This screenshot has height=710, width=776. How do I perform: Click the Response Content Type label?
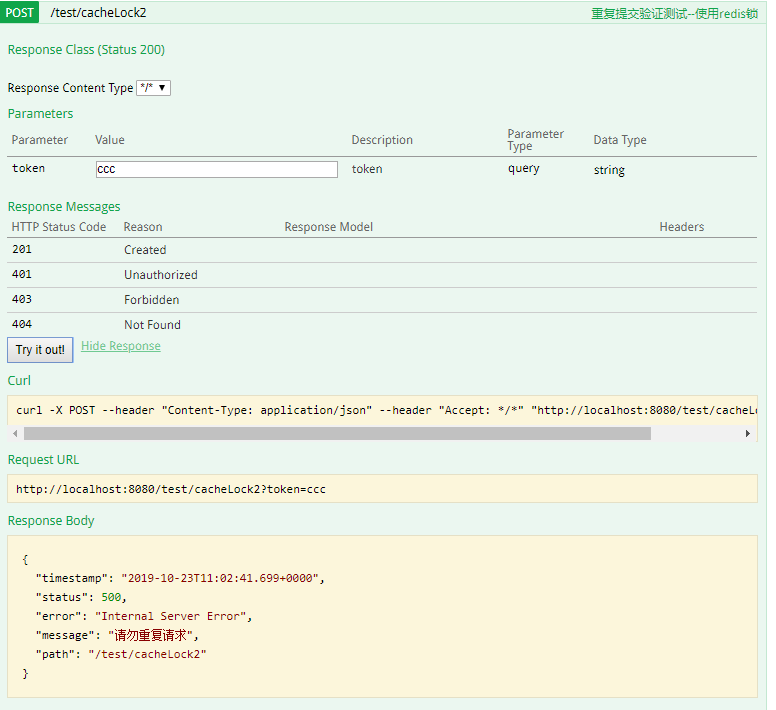(70, 88)
